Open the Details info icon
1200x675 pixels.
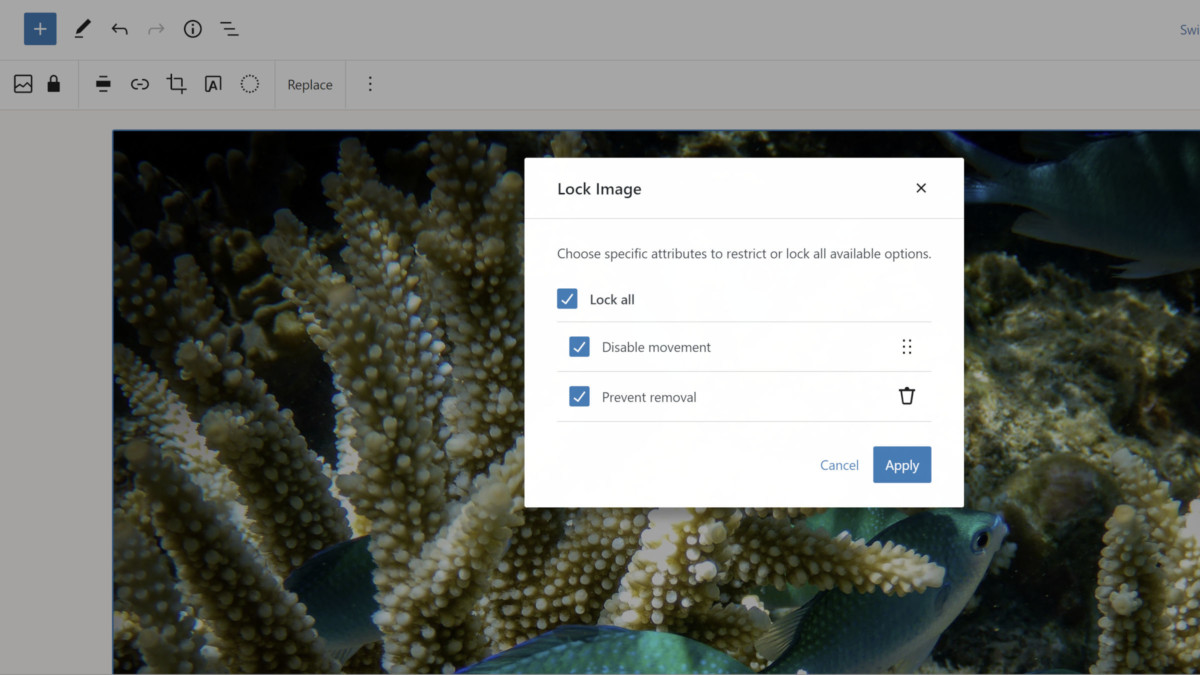click(192, 29)
